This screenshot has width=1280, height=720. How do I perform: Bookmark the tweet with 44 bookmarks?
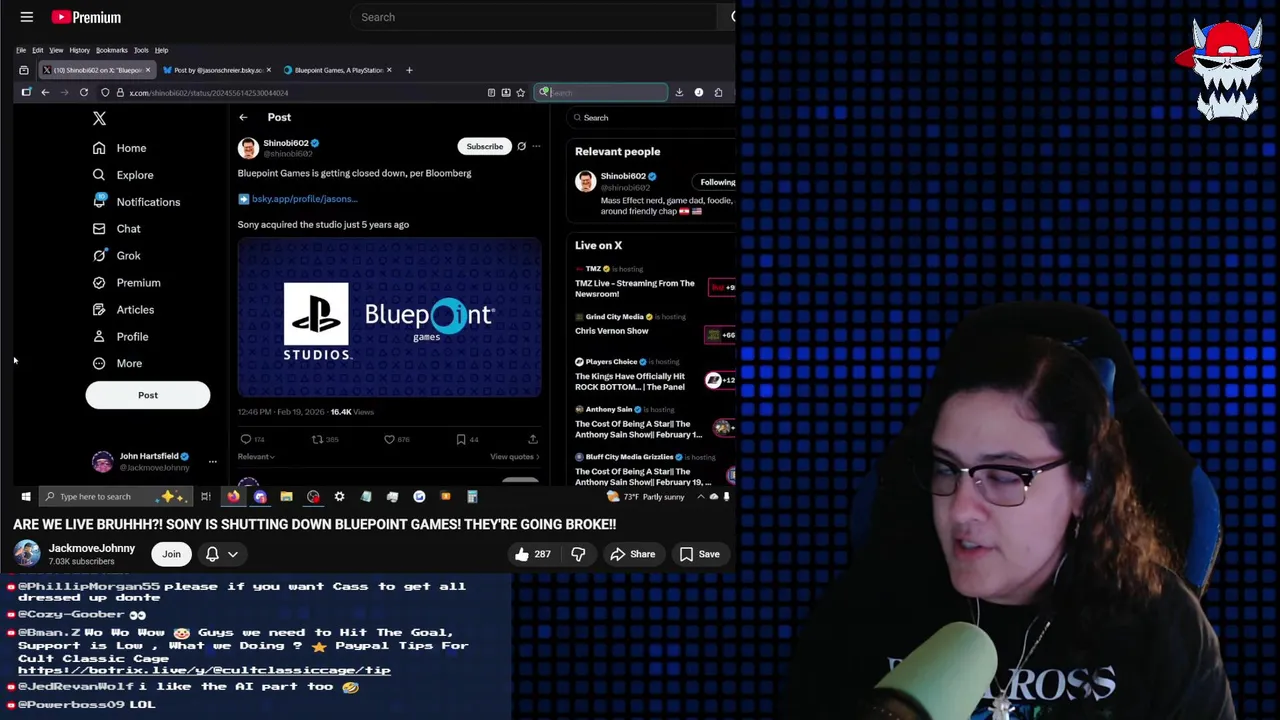click(x=461, y=439)
